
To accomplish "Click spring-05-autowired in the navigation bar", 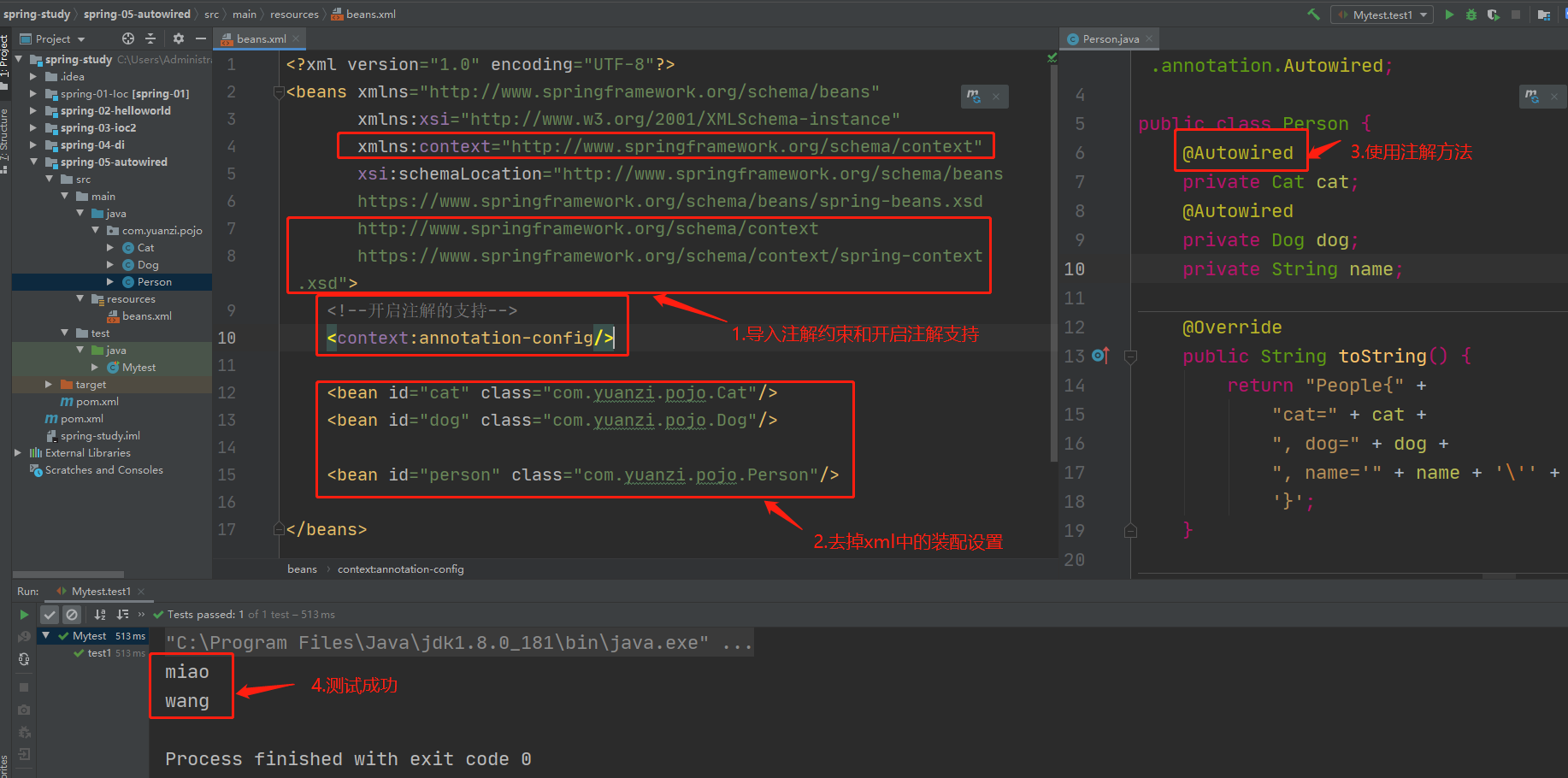I will [137, 15].
